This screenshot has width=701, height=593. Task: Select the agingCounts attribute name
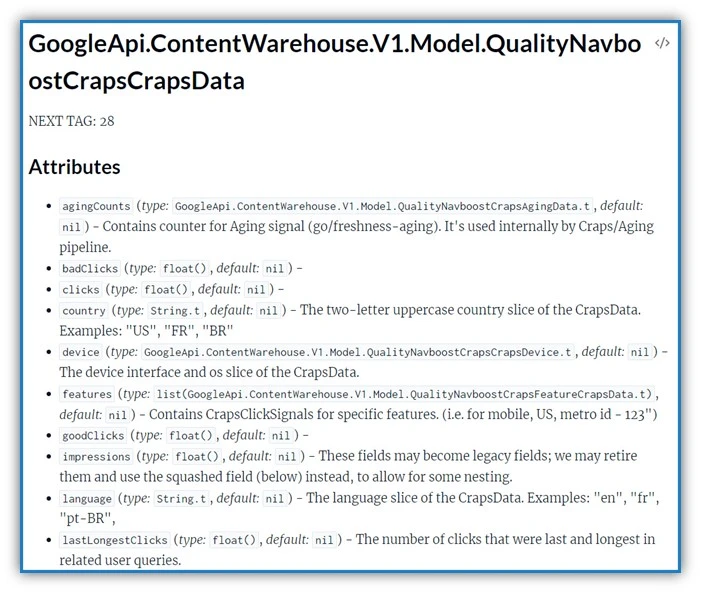pos(96,207)
